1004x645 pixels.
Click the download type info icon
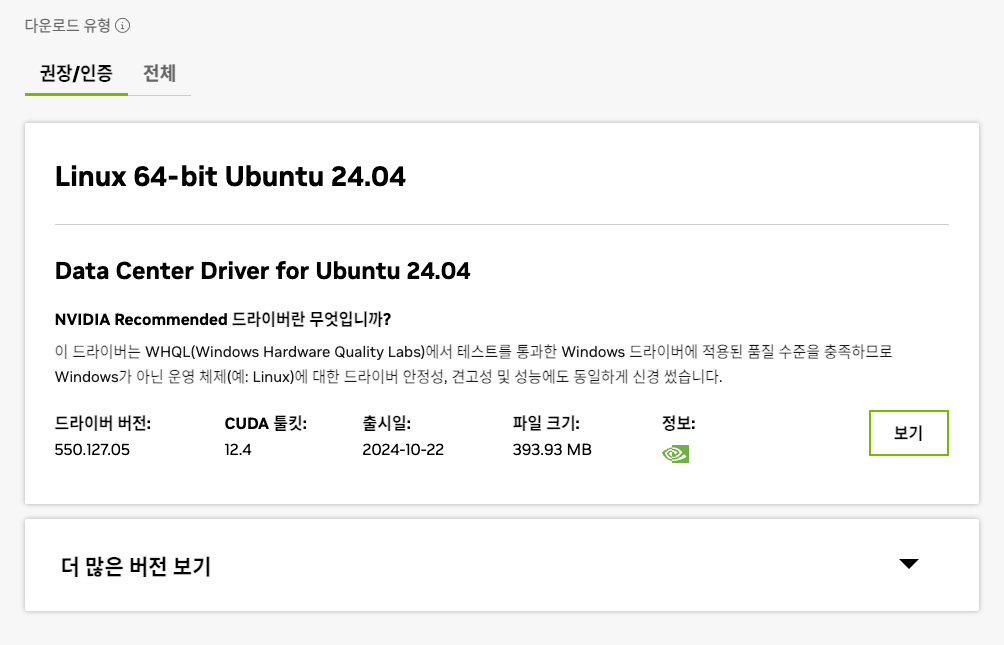pyautogui.click(x=122, y=26)
